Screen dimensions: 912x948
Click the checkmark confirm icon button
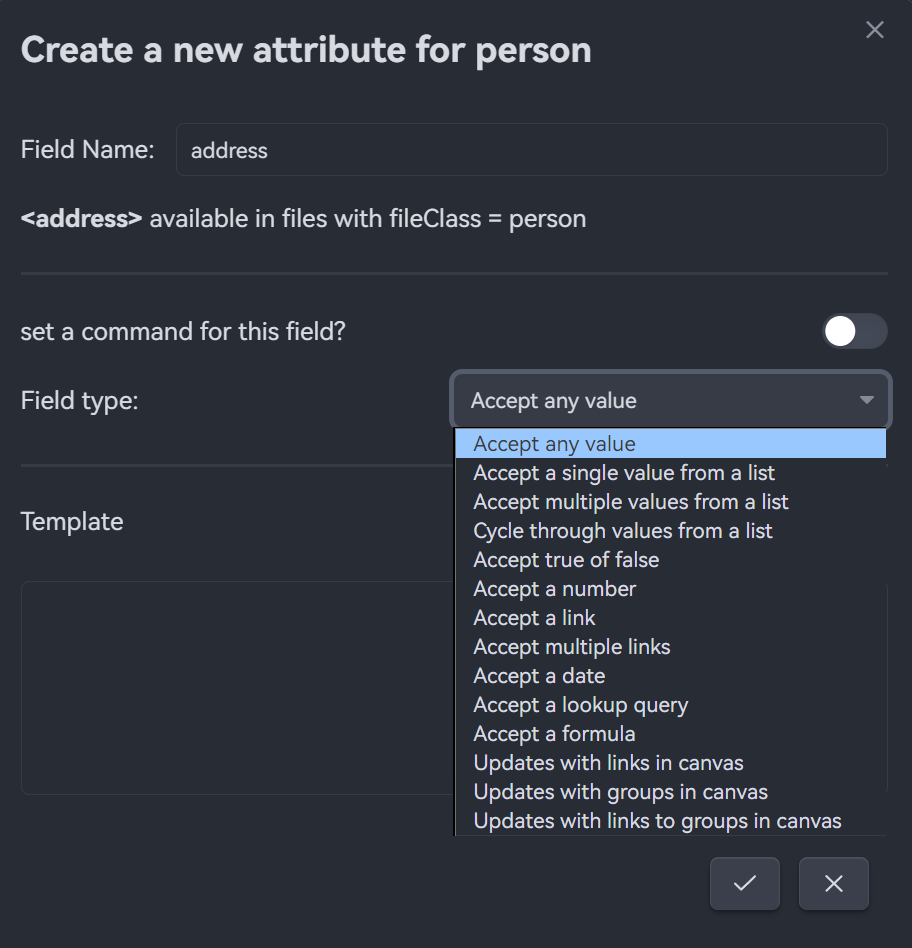point(744,884)
